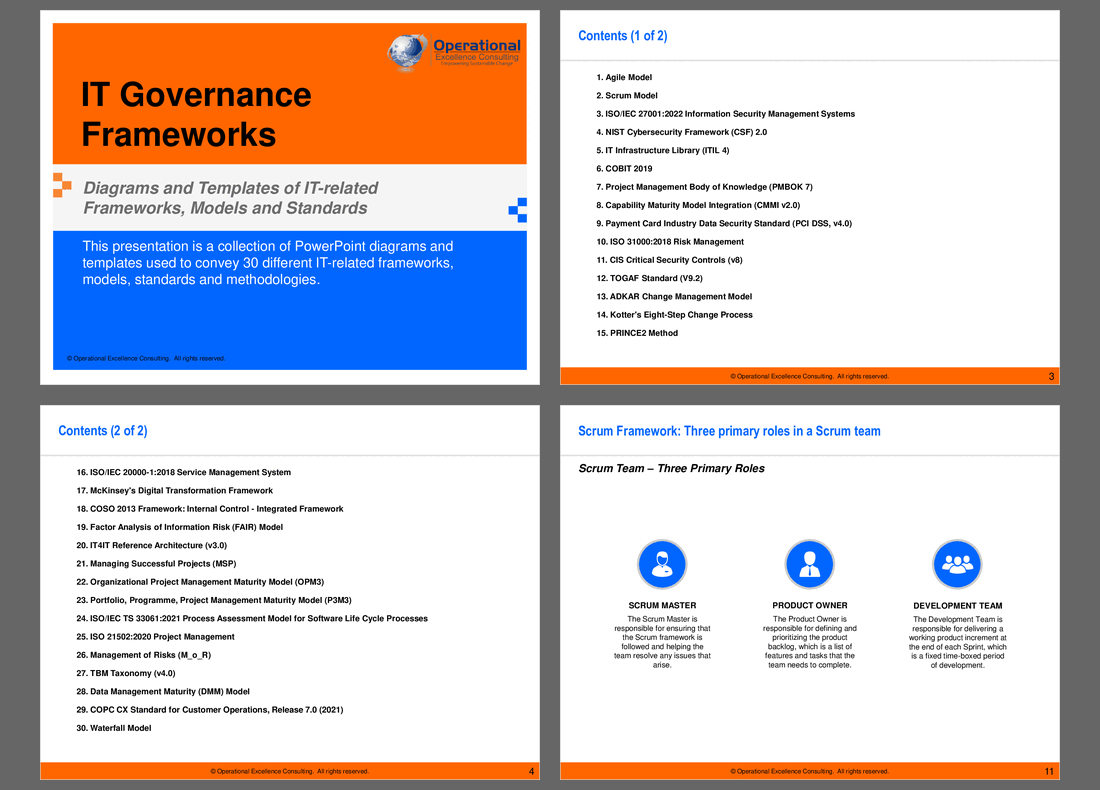Click the ISO/IEC 20000-1:2018 Service Management entry
Viewport: 1100px width, 790px height.
coord(183,472)
